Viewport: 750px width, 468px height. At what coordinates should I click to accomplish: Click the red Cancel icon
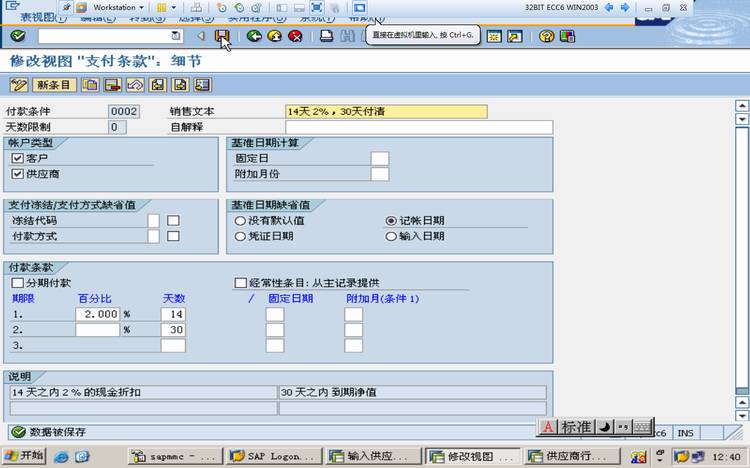pyautogui.click(x=295, y=36)
